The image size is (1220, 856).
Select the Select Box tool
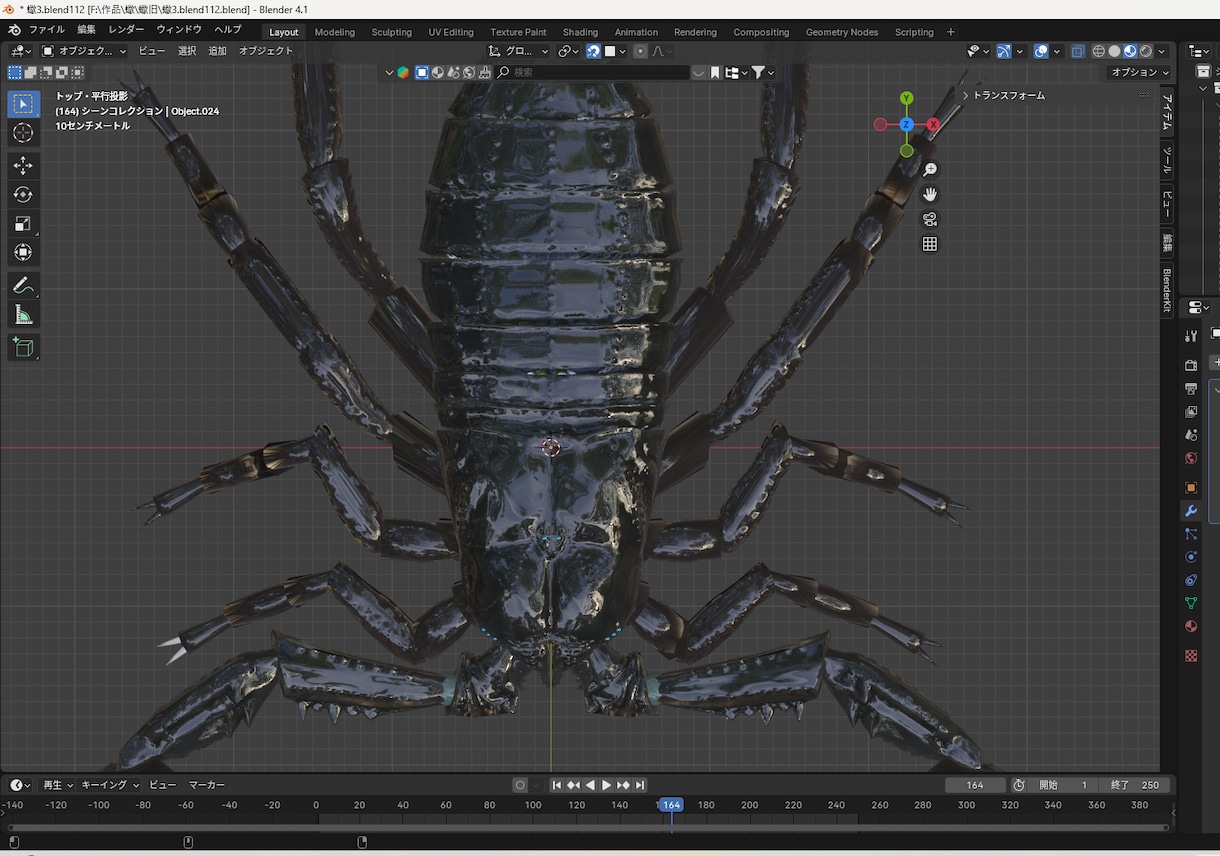[24, 104]
